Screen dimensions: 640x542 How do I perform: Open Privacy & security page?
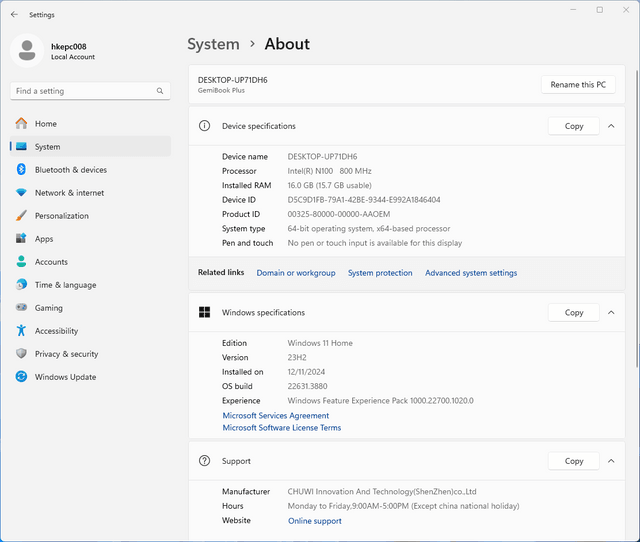coord(90,353)
